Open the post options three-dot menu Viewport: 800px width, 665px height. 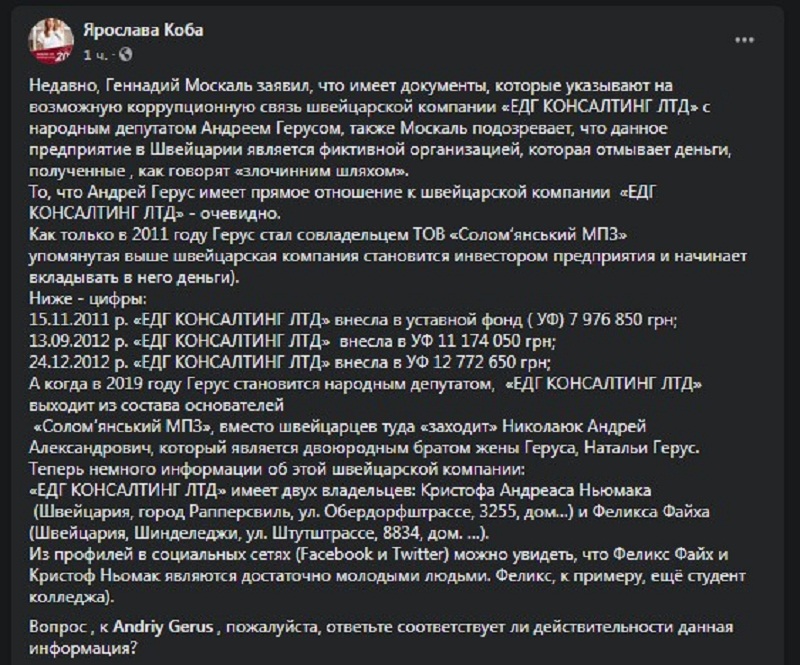pyautogui.click(x=746, y=39)
